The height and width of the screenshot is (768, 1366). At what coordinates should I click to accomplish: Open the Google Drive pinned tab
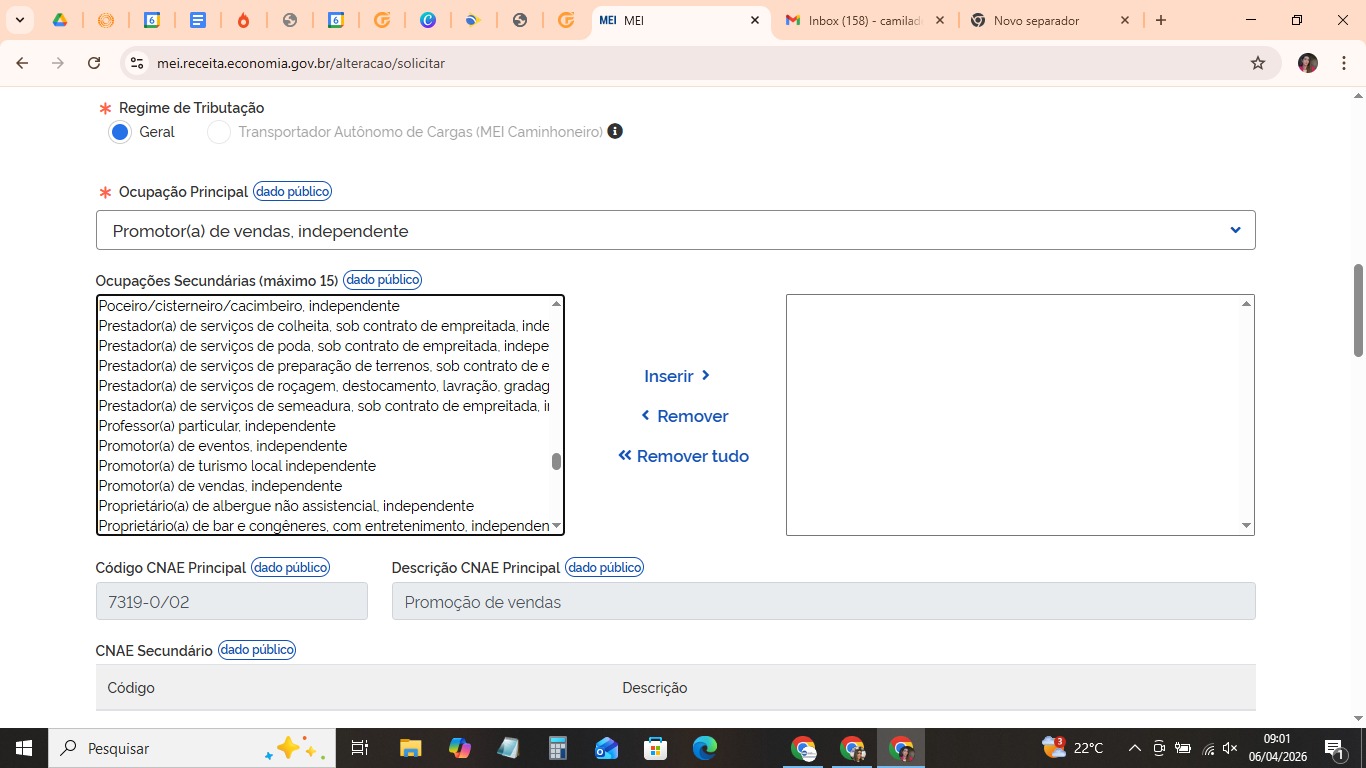(x=60, y=20)
